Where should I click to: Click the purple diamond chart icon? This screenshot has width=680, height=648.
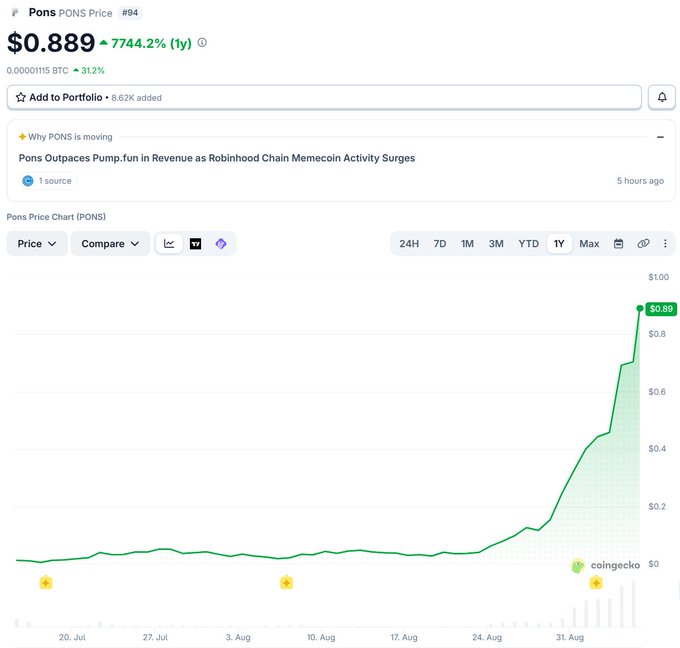point(221,244)
